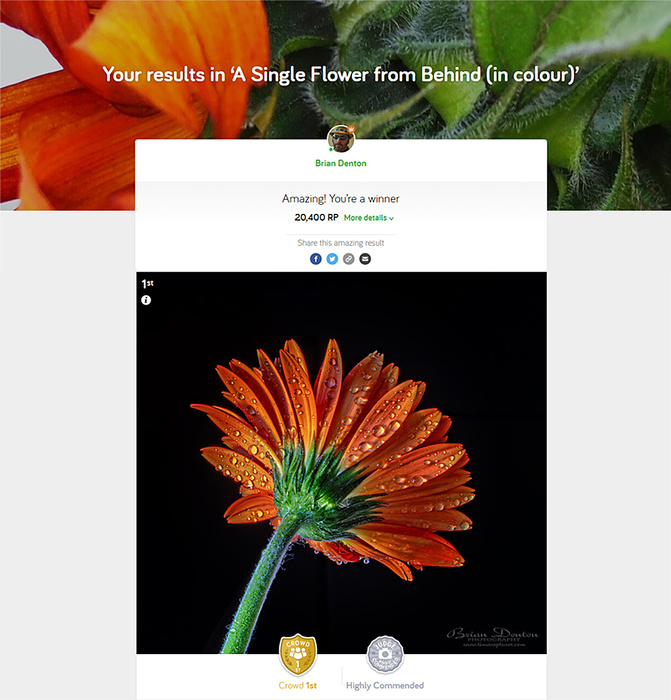Click the chevron beside More details
This screenshot has width=671, height=700.
392,218
